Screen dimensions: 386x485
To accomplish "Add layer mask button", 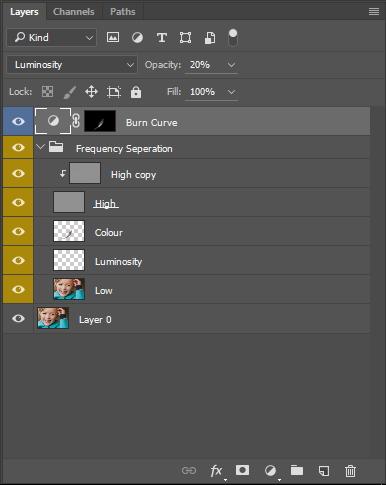I will point(242,470).
